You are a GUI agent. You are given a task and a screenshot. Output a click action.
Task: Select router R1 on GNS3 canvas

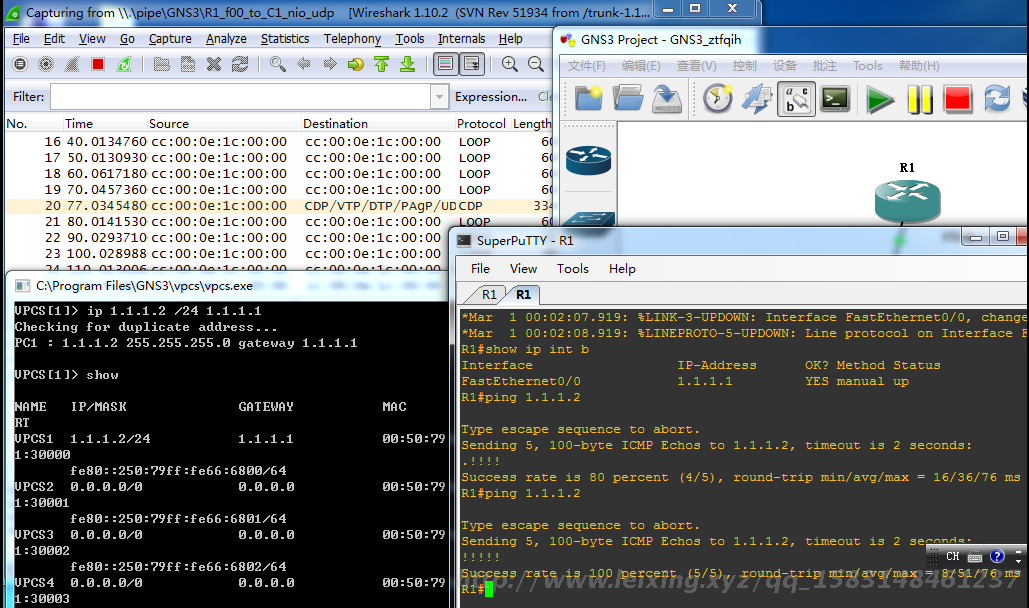coord(908,200)
